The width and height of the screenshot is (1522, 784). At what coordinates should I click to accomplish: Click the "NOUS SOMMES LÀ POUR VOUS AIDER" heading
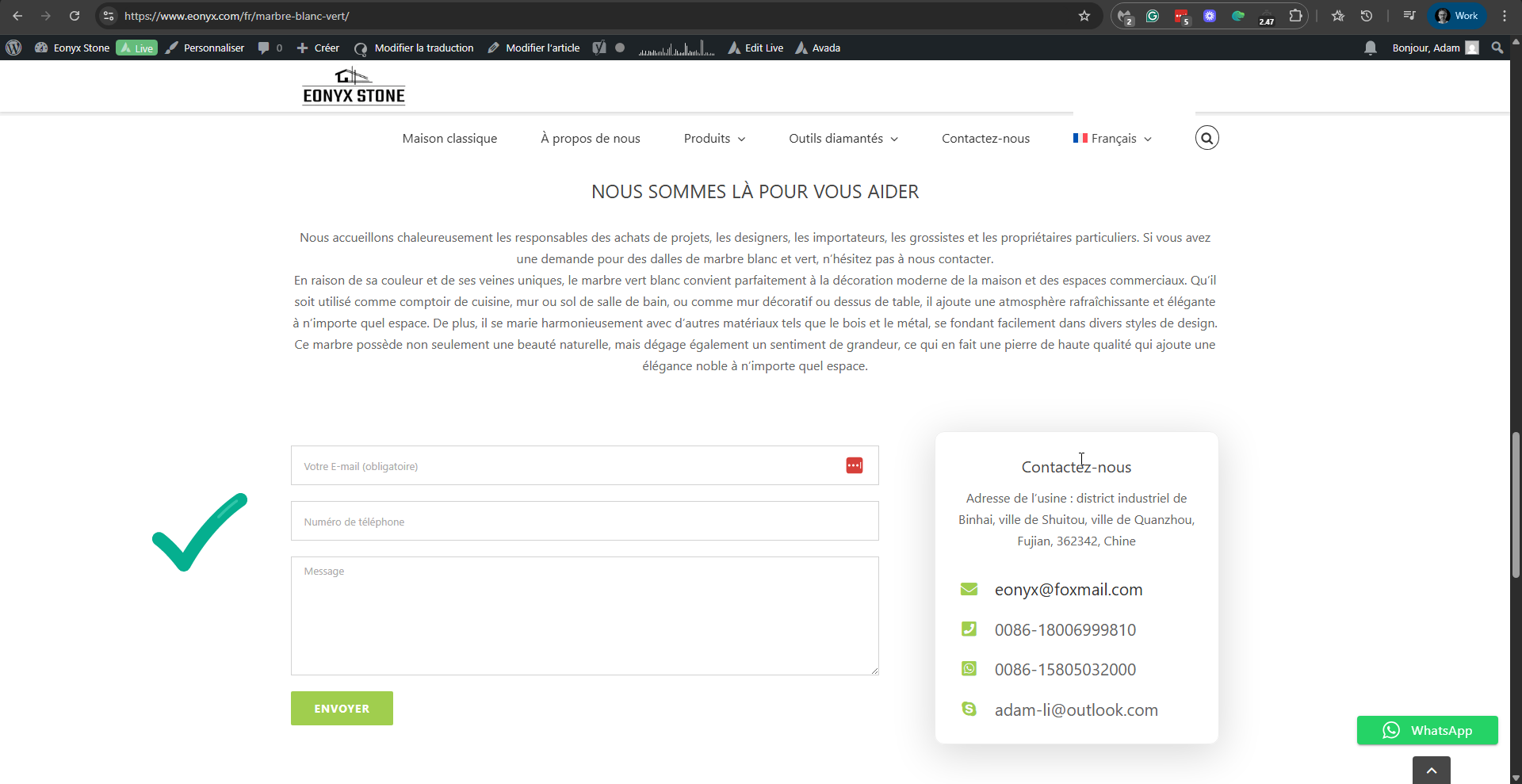click(755, 192)
